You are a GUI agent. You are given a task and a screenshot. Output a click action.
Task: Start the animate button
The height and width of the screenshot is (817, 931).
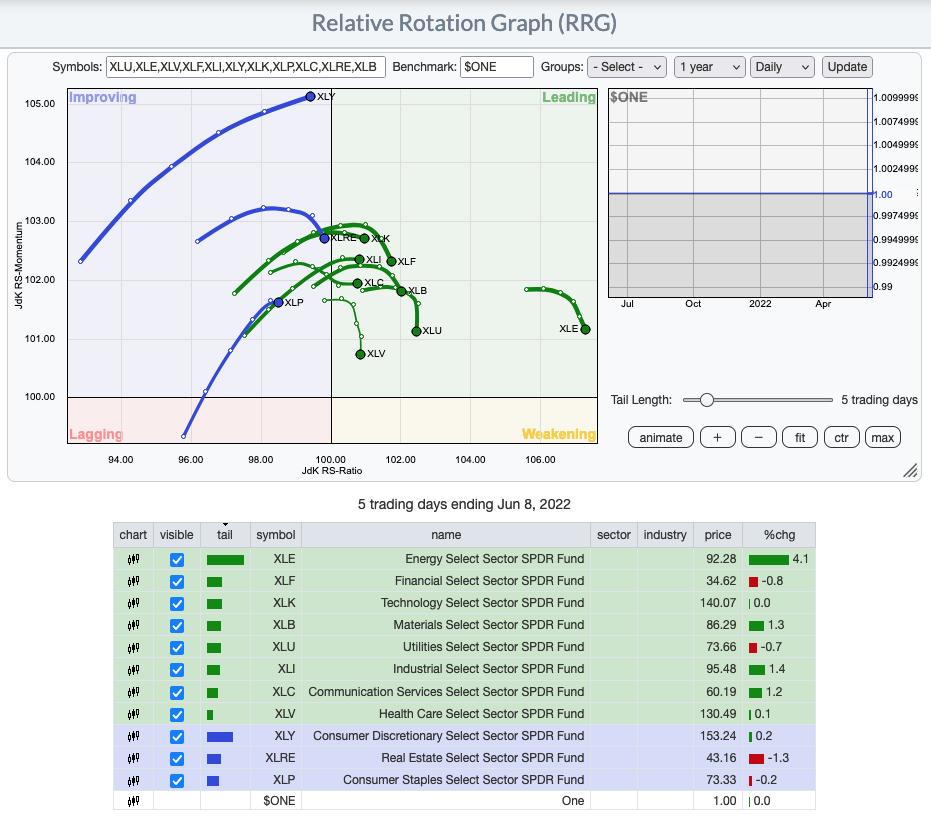pos(660,438)
